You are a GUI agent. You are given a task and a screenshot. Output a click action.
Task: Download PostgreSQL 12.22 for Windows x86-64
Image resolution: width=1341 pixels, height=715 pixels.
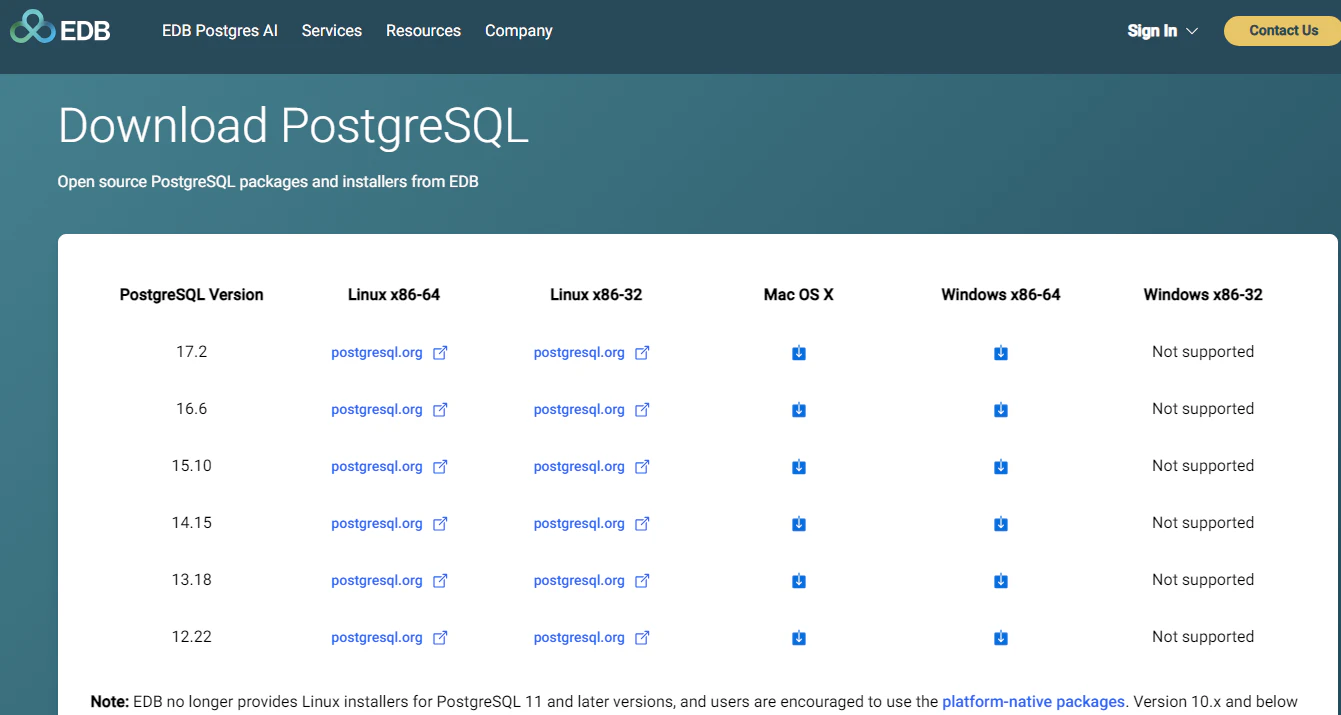1001,638
